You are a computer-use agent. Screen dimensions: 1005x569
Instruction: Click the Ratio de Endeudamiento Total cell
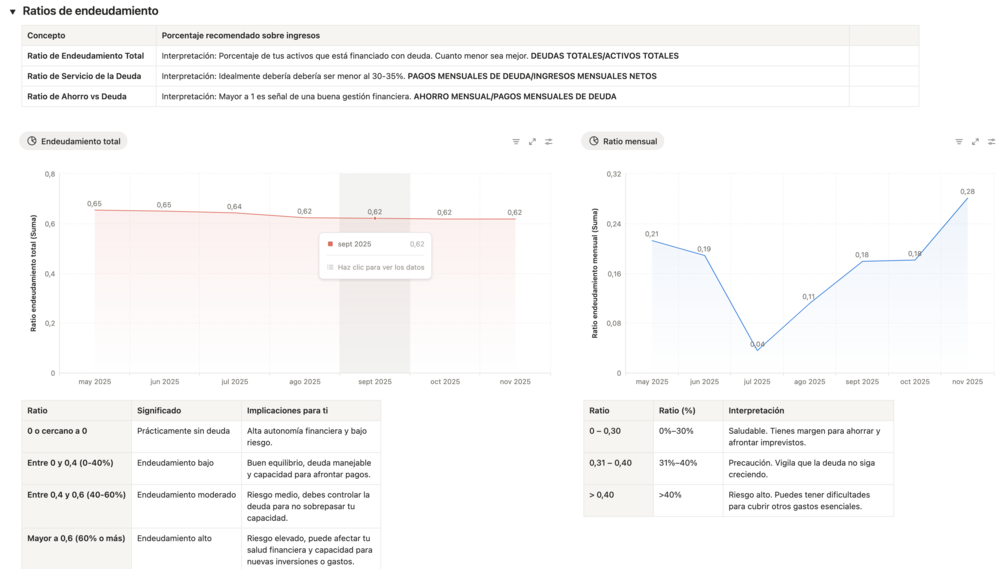tap(86, 56)
